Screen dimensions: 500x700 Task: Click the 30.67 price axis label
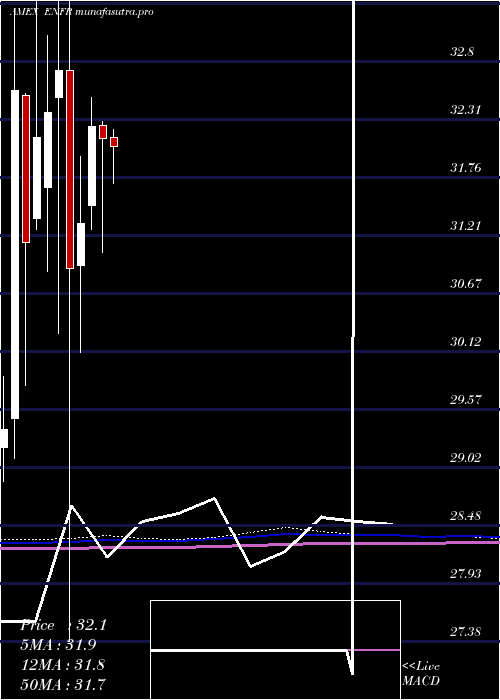(466, 283)
